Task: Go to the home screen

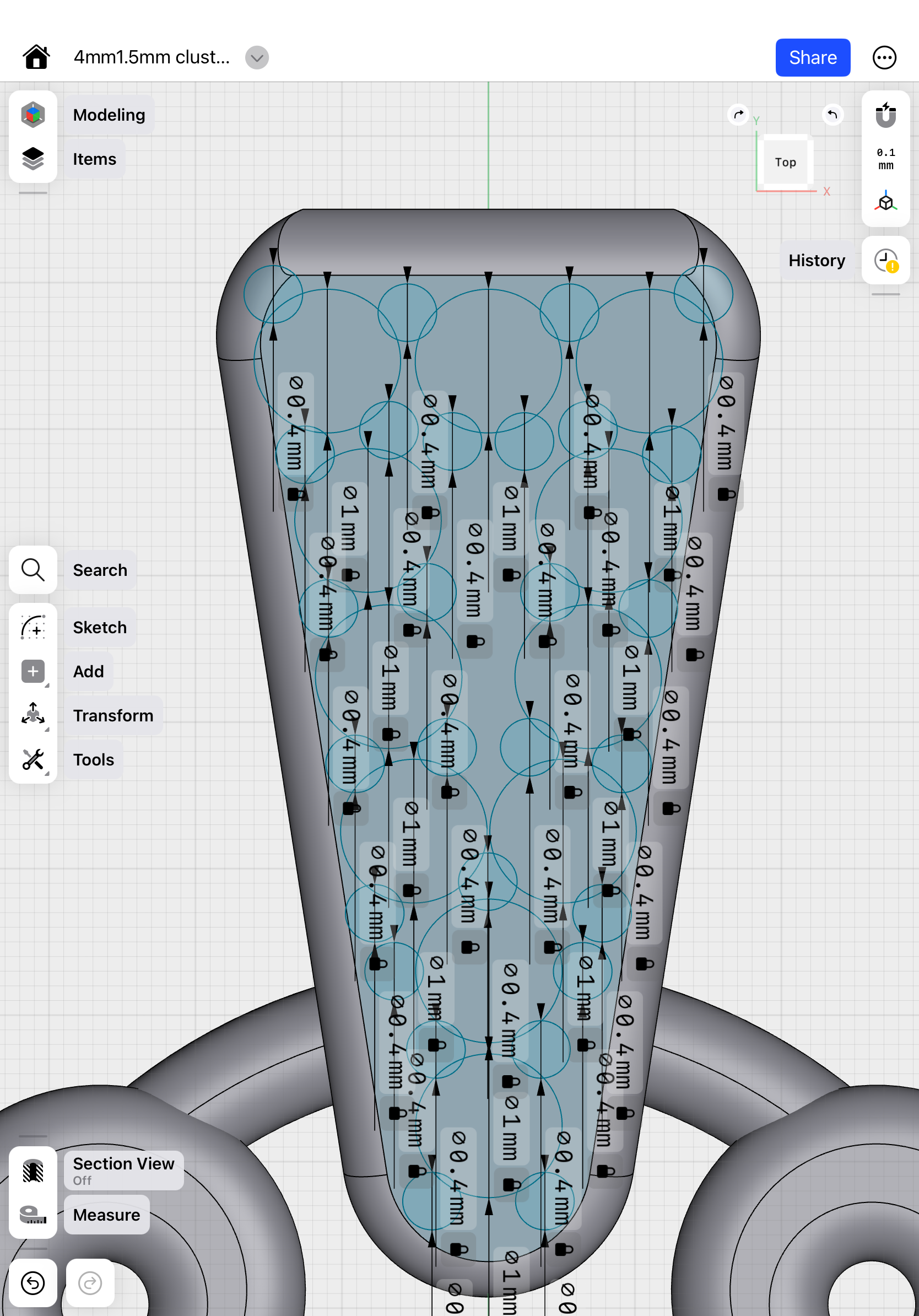Action: (x=36, y=57)
